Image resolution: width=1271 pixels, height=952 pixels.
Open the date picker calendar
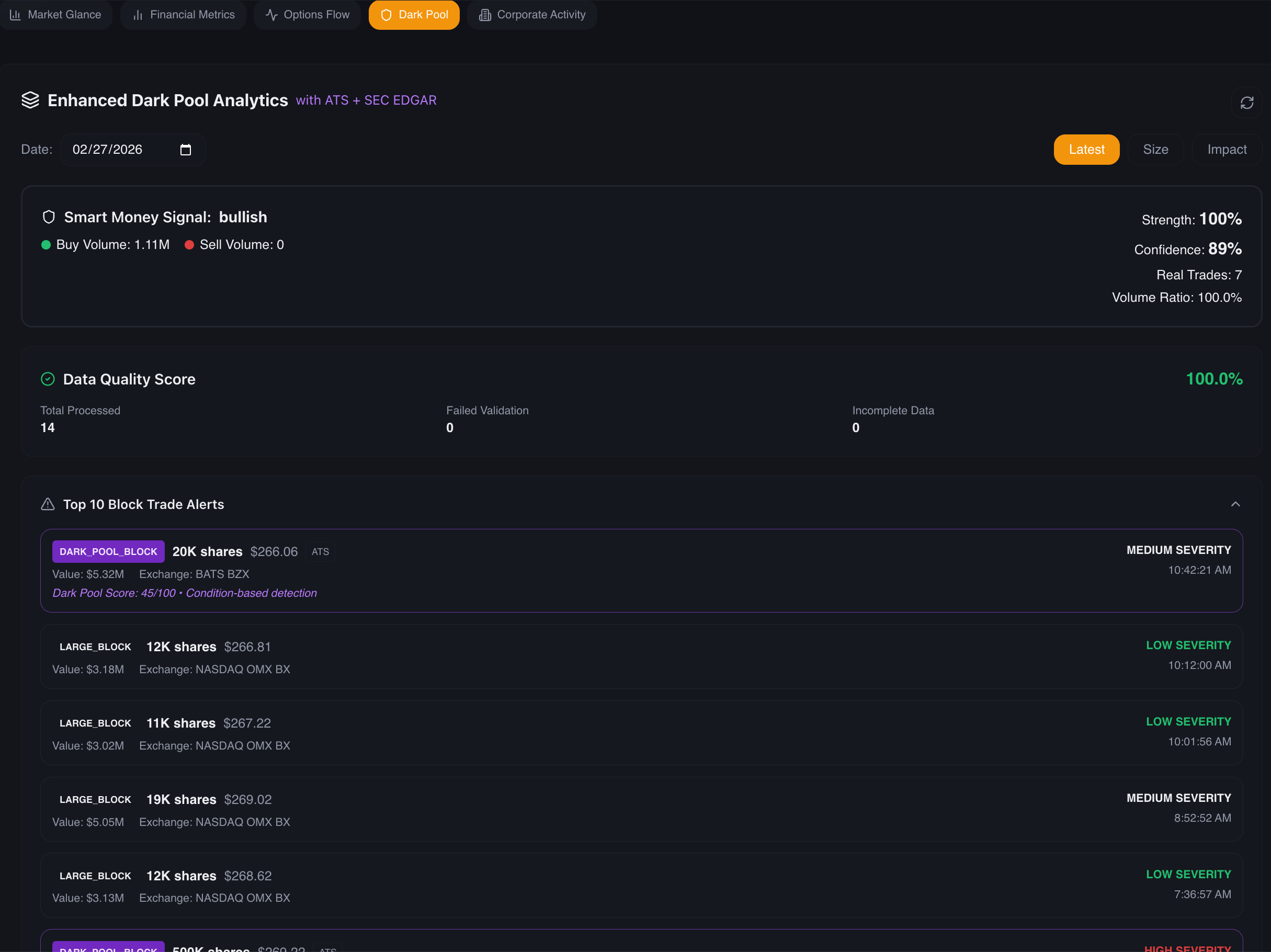tap(185, 150)
